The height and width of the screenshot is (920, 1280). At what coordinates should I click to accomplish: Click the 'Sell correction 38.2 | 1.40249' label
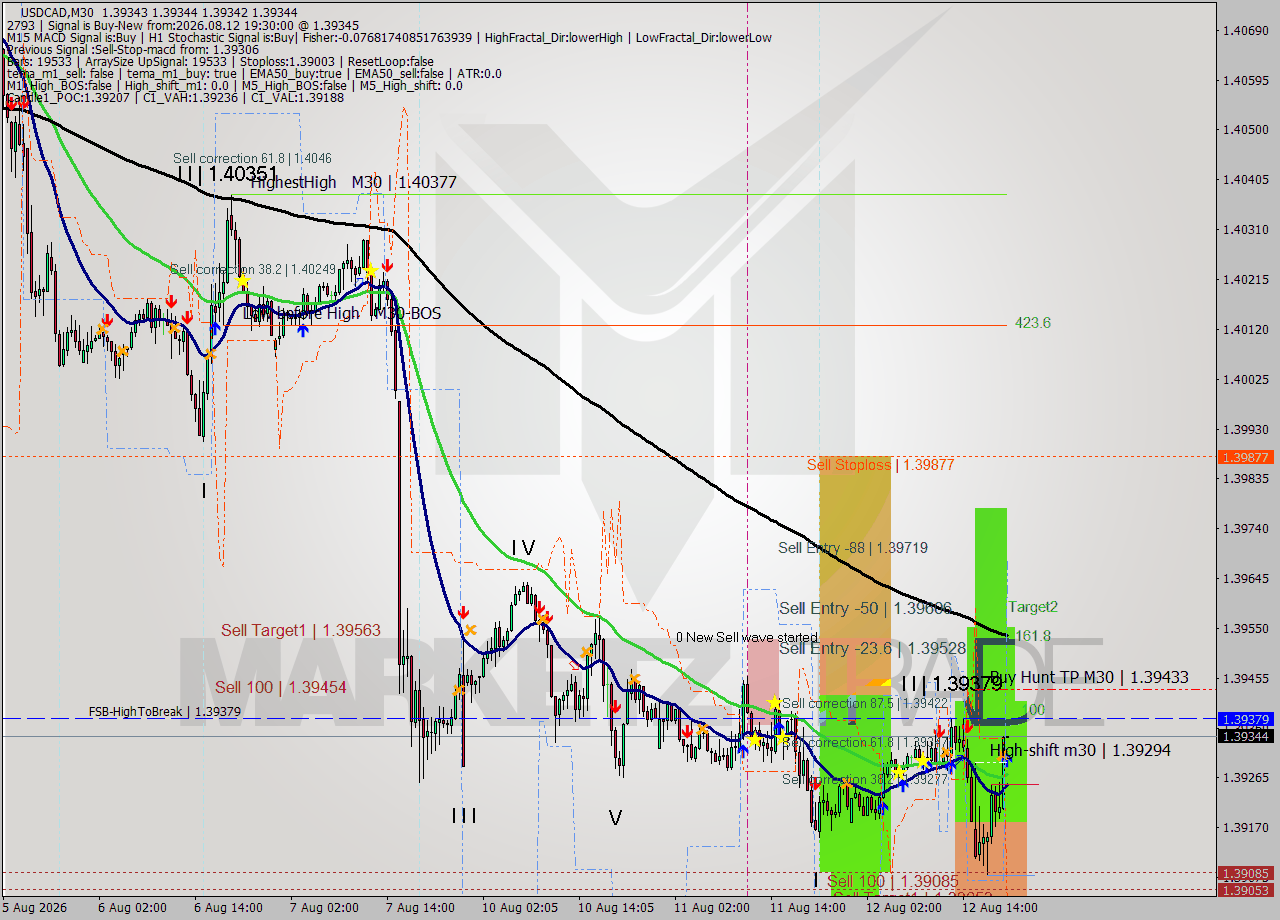click(x=253, y=269)
